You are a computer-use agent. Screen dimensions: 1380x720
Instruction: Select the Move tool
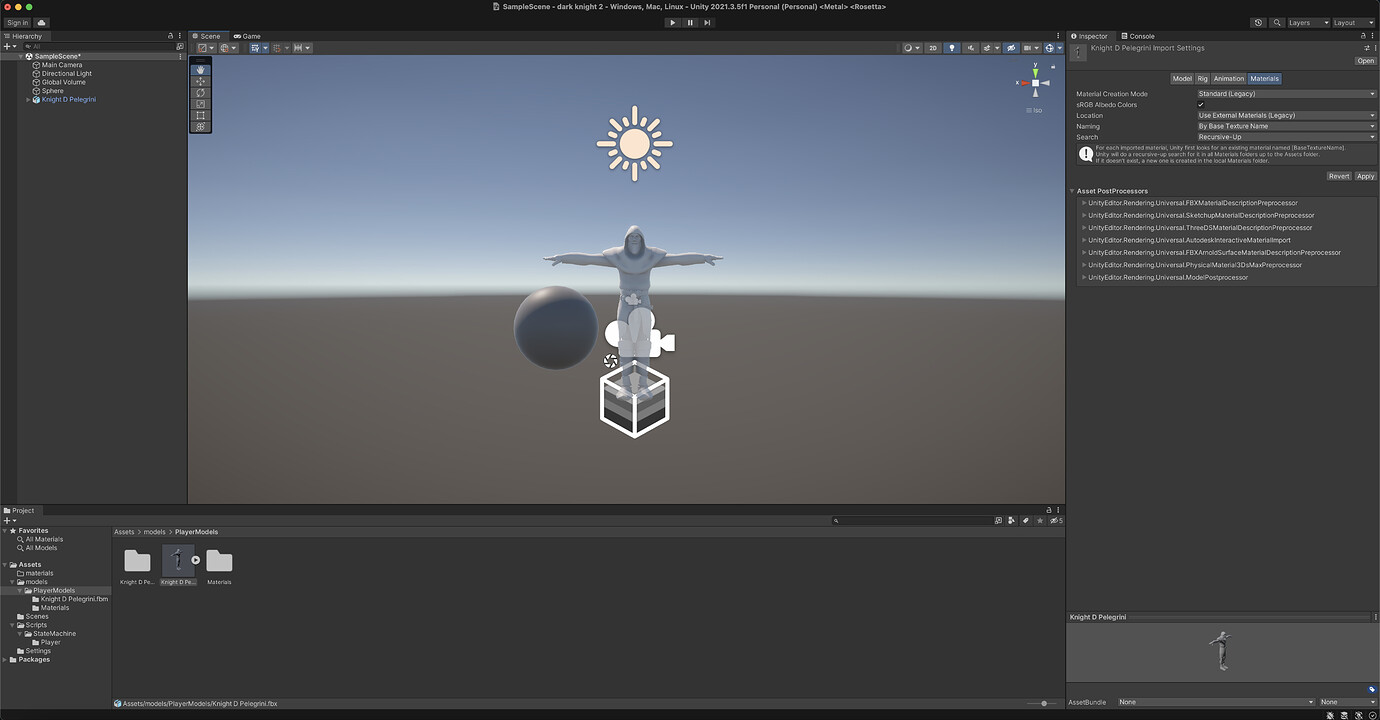[x=200, y=81]
